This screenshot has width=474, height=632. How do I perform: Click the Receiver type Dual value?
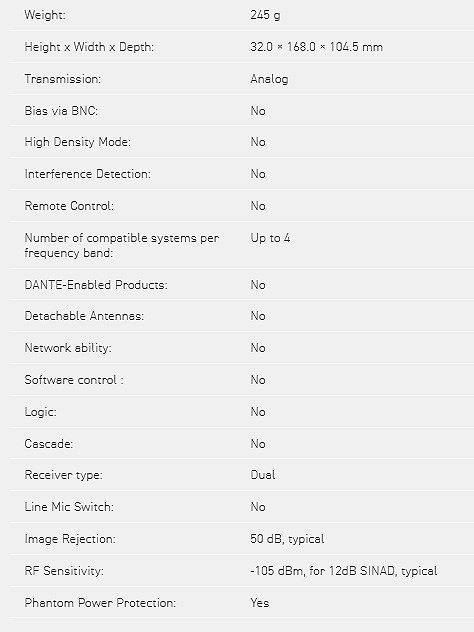(x=263, y=475)
